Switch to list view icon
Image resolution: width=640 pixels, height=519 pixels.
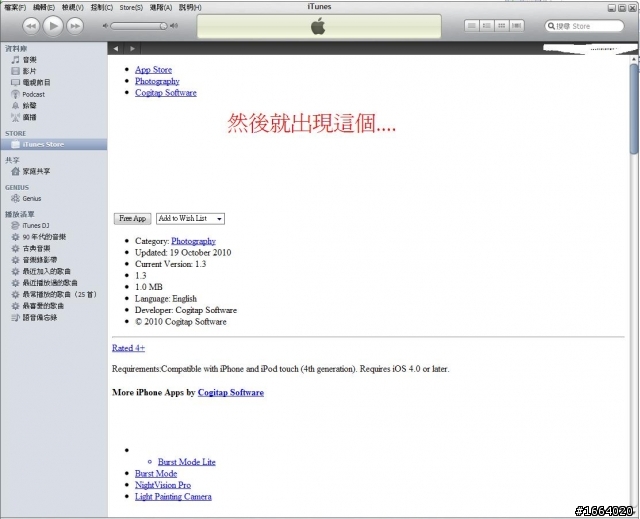471,26
